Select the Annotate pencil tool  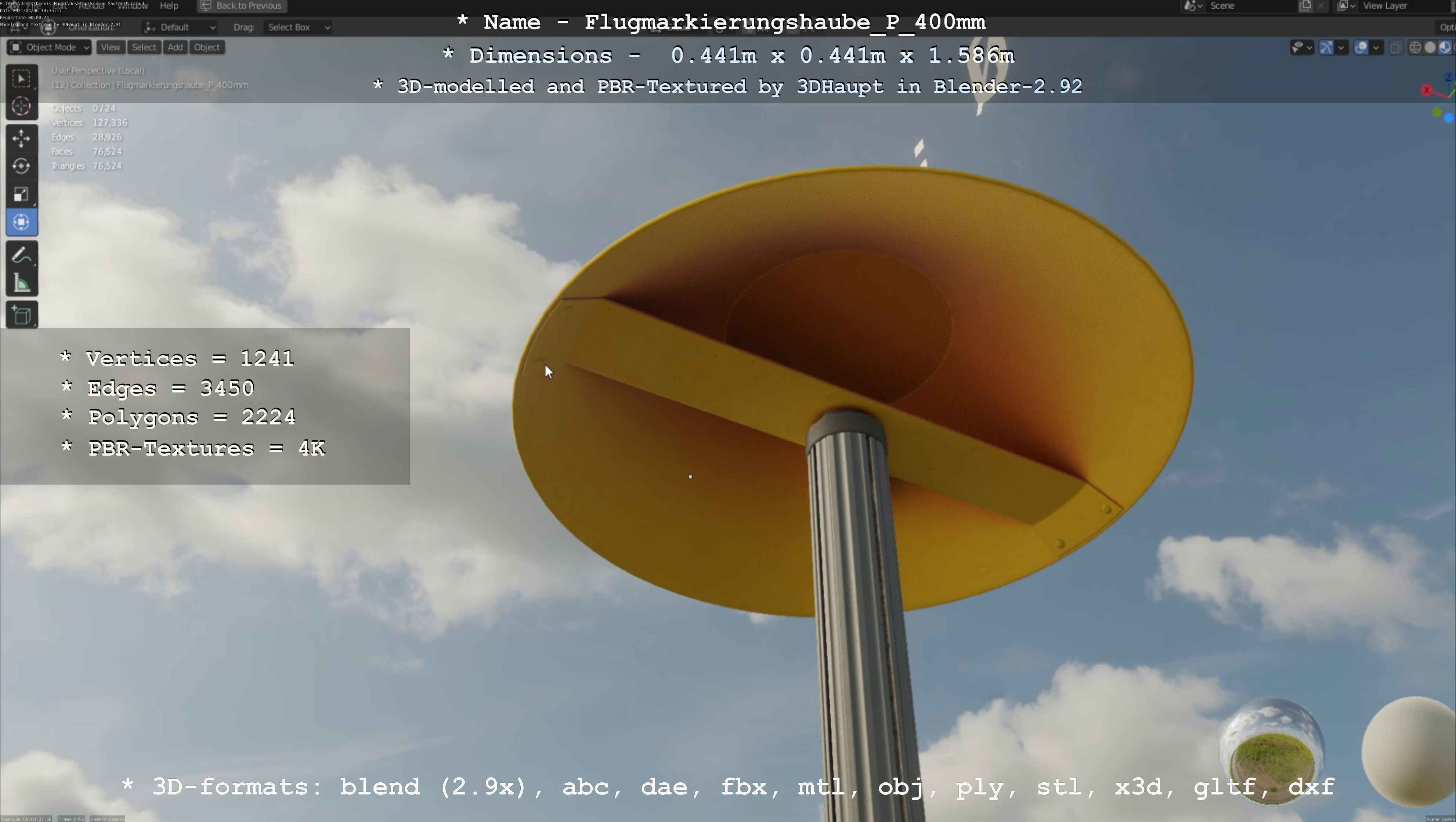click(x=21, y=256)
